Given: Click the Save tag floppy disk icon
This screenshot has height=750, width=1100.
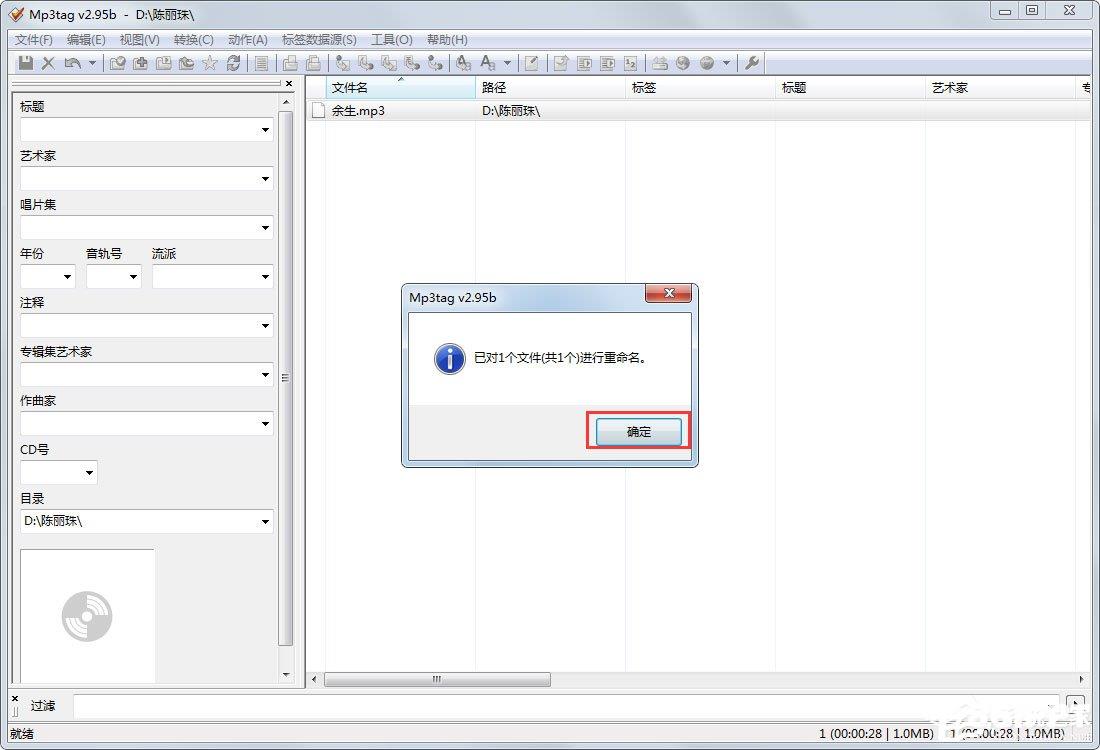Looking at the screenshot, I should pyautogui.click(x=26, y=63).
